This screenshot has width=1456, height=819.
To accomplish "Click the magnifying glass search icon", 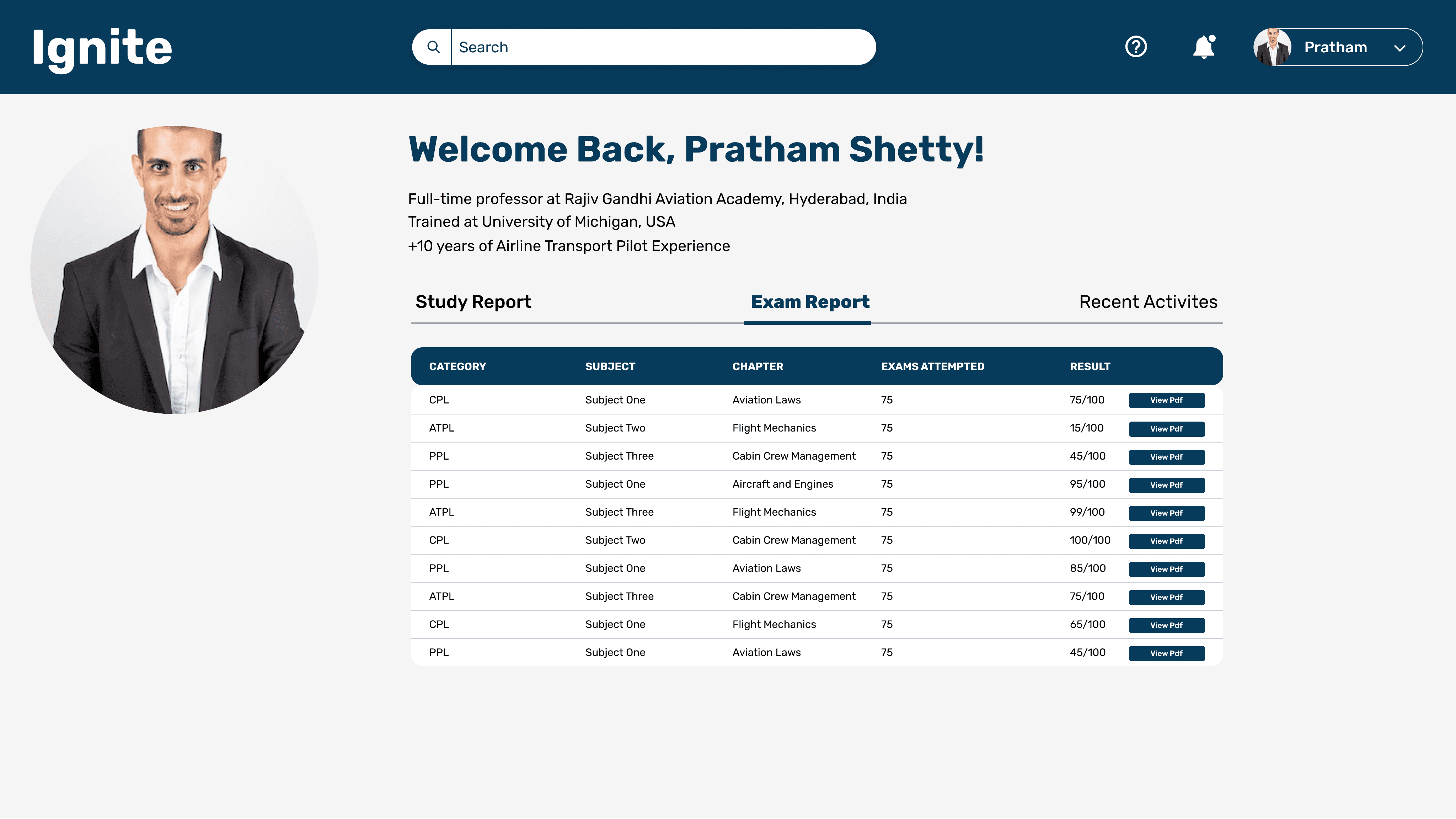I will pyautogui.click(x=433, y=47).
